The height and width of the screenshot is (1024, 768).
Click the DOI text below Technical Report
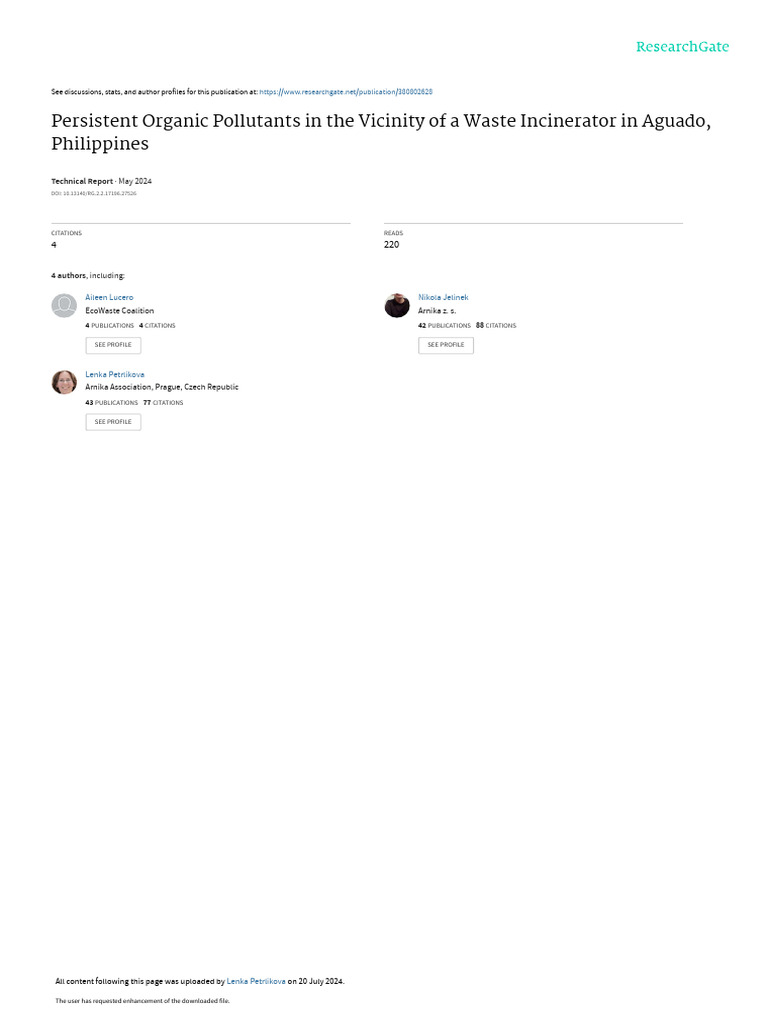(94, 193)
